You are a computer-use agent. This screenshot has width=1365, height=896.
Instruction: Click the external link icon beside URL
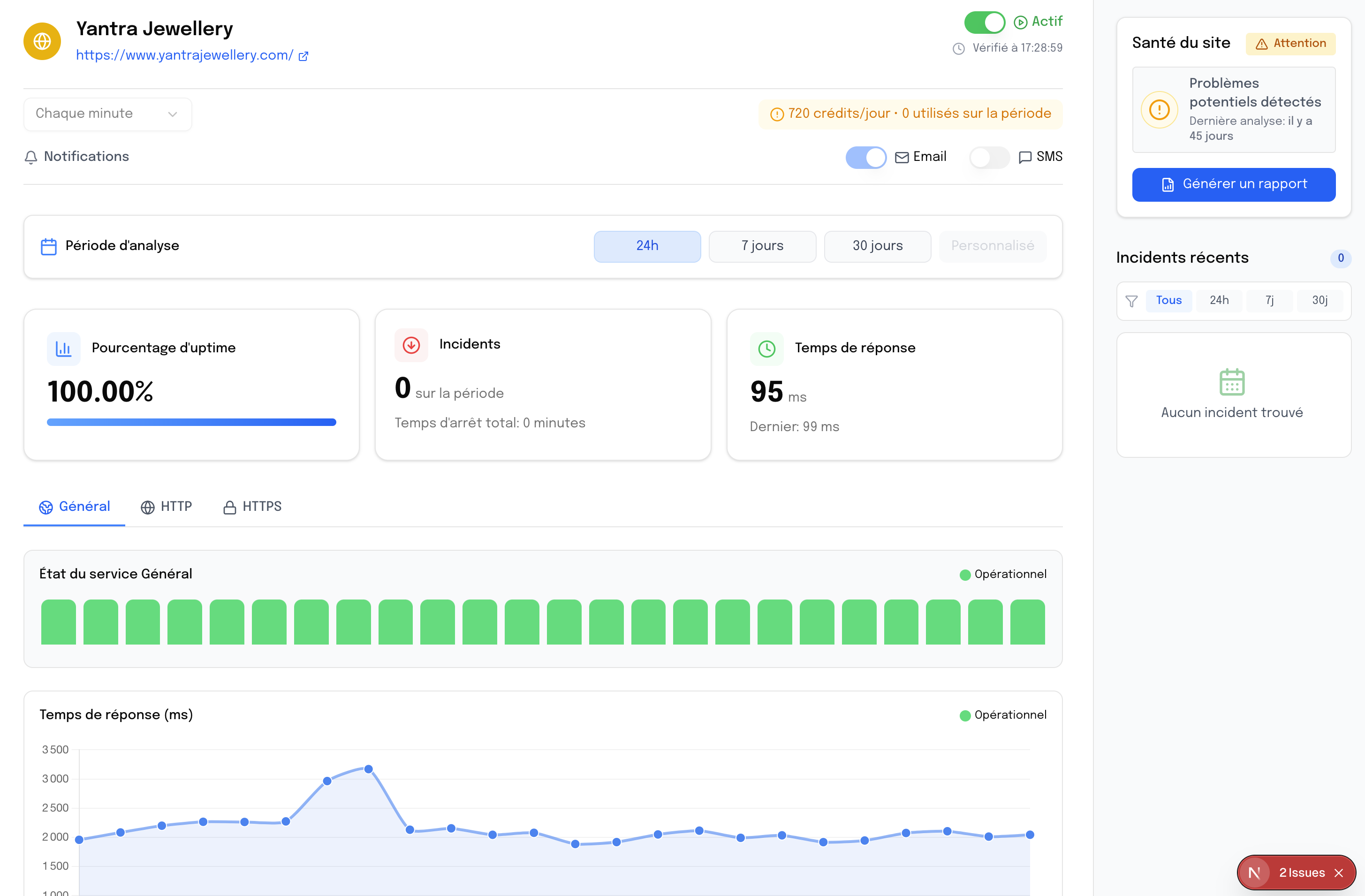303,56
